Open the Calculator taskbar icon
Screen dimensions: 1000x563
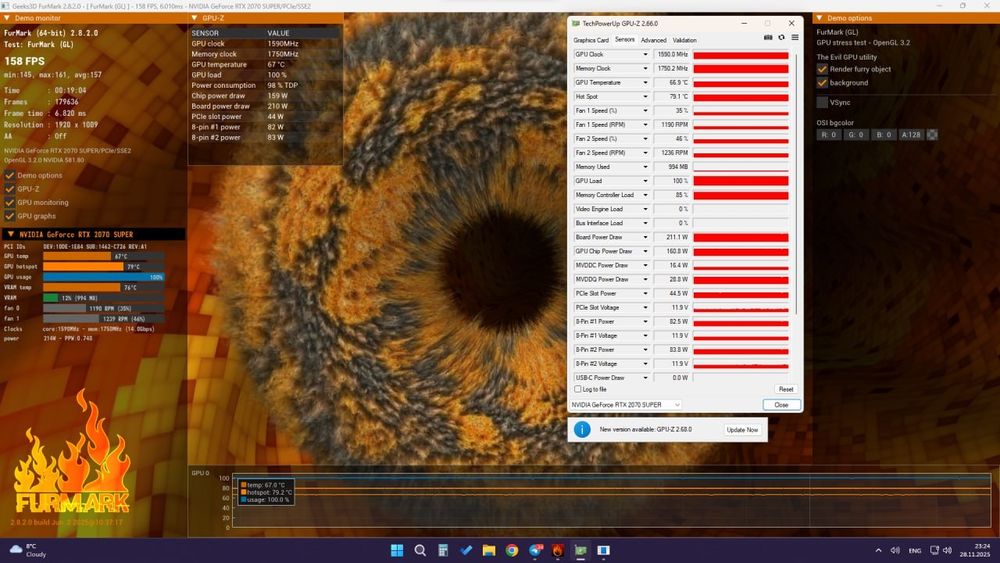[x=443, y=550]
